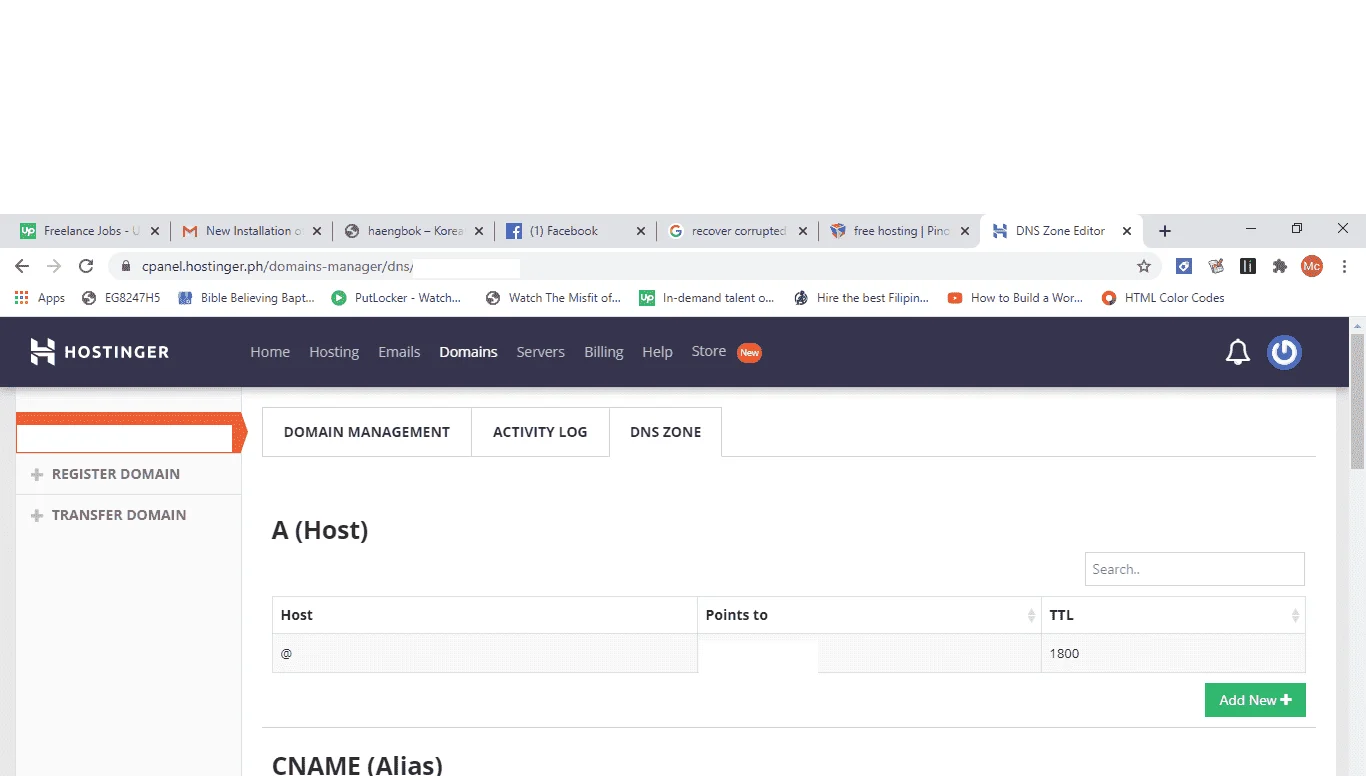The height and width of the screenshot is (776, 1366).
Task: Go back to previous page
Action: click(x=22, y=266)
